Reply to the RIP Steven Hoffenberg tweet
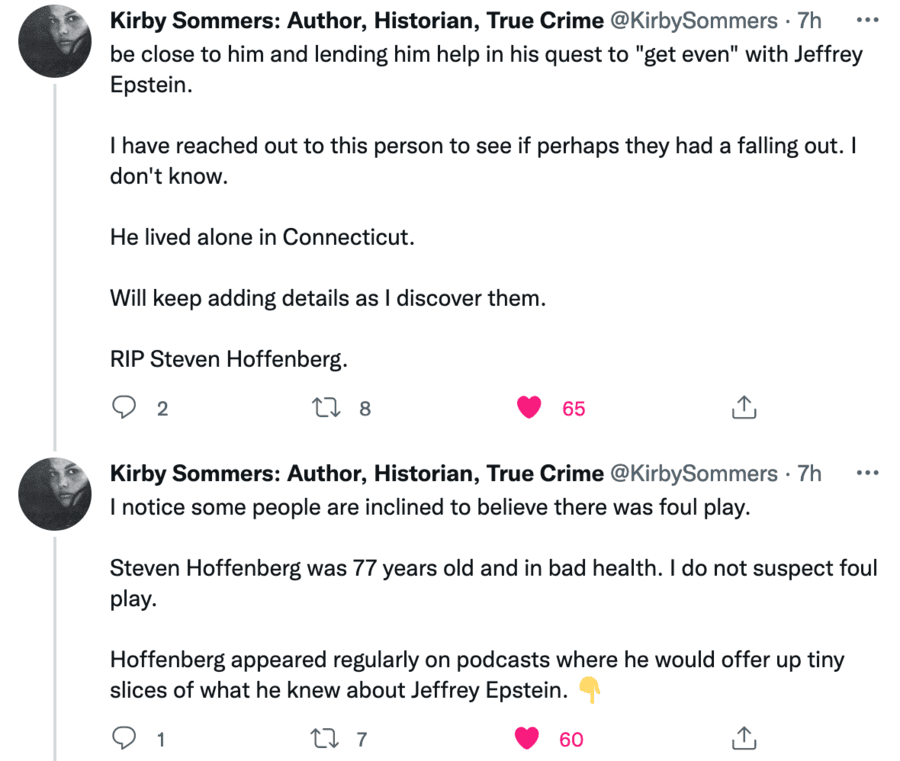Viewport: 900px width, 761px height. click(x=124, y=408)
